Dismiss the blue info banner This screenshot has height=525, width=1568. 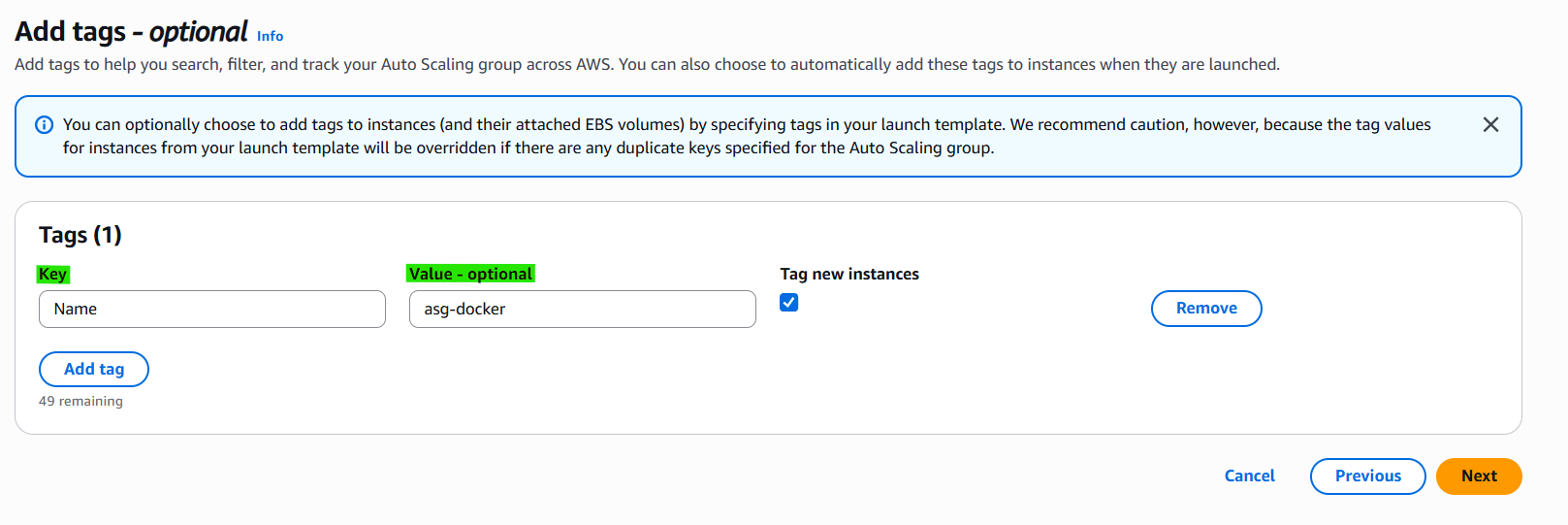[1490, 124]
